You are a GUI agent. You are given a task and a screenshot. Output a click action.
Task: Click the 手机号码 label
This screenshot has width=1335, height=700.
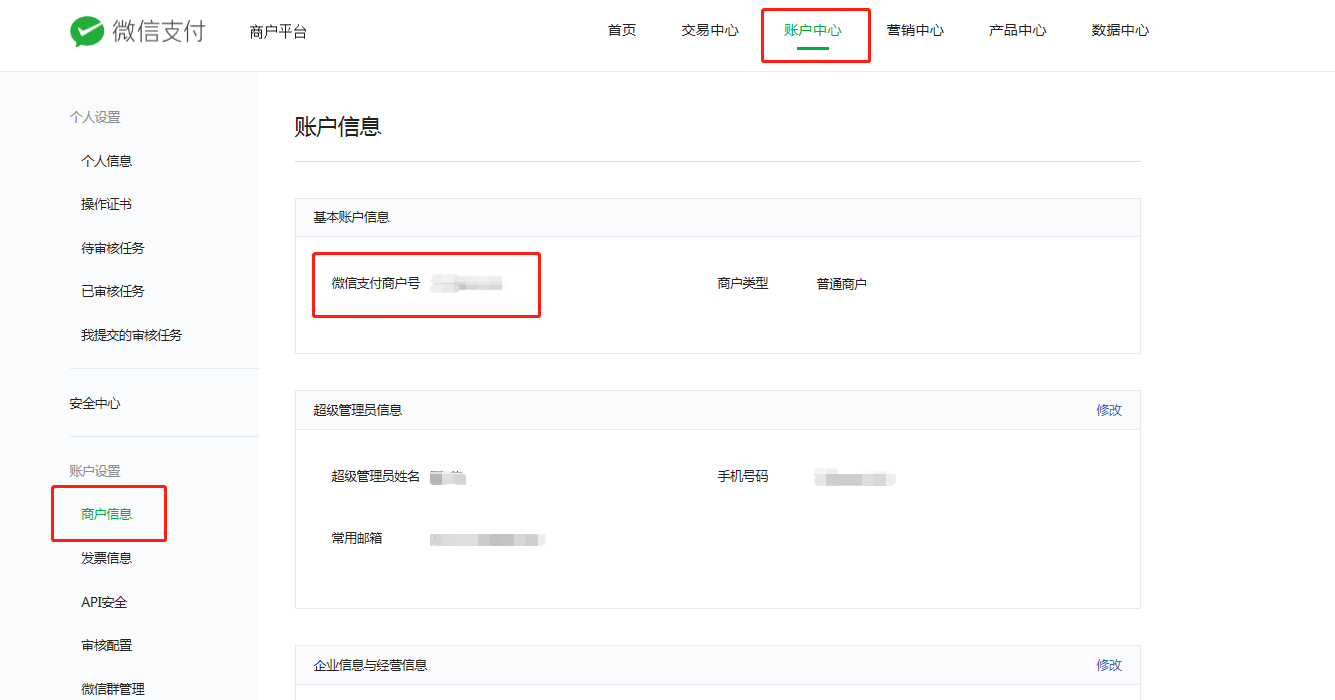(743, 476)
